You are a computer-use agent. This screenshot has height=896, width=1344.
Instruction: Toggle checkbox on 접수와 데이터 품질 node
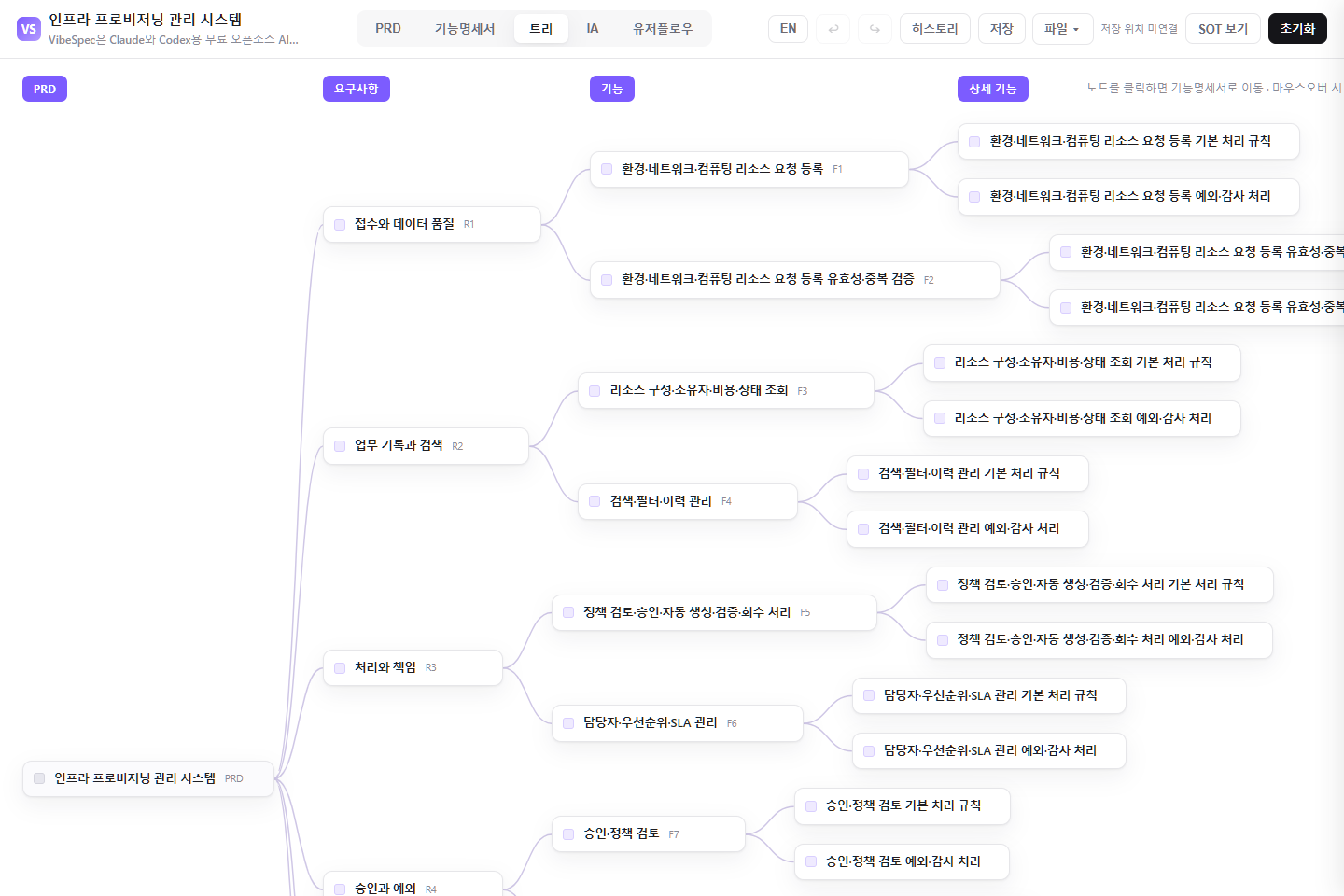point(340,224)
